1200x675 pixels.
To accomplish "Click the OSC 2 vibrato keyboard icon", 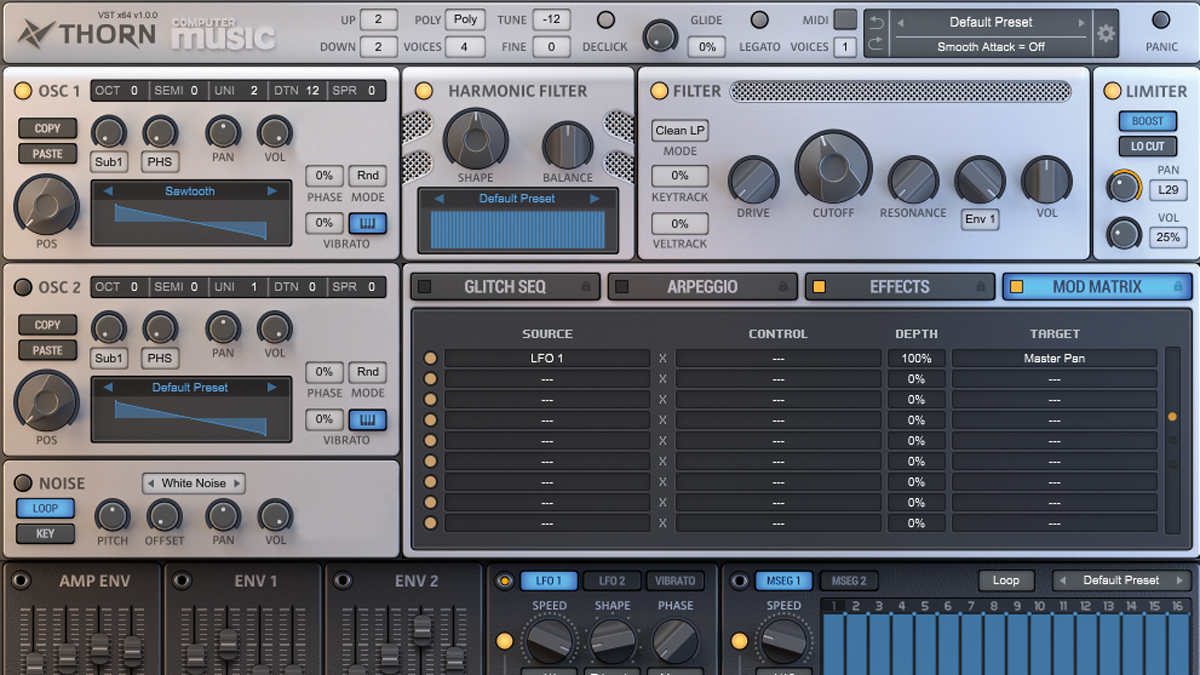I will (x=368, y=419).
